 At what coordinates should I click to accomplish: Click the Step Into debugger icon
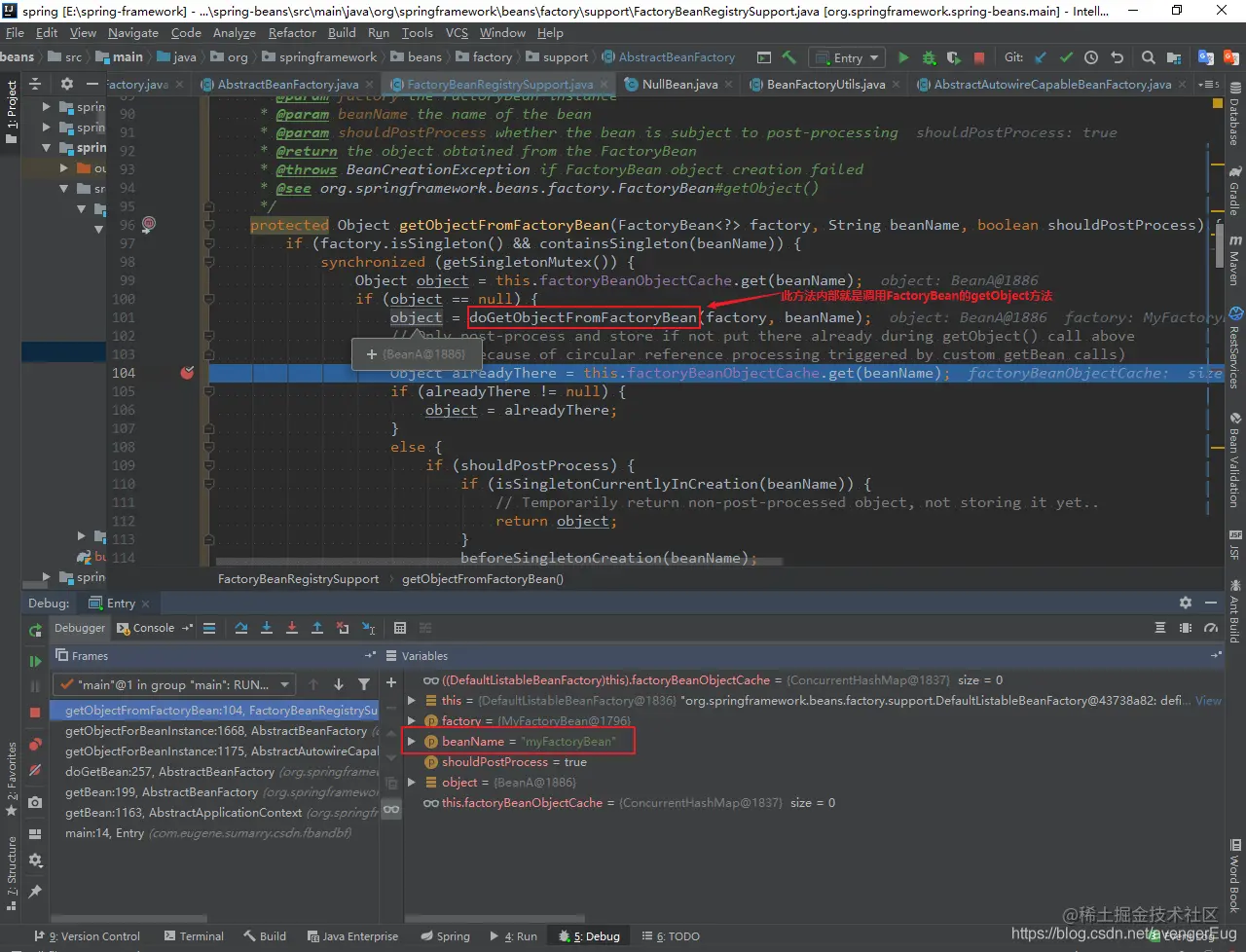coord(267,628)
